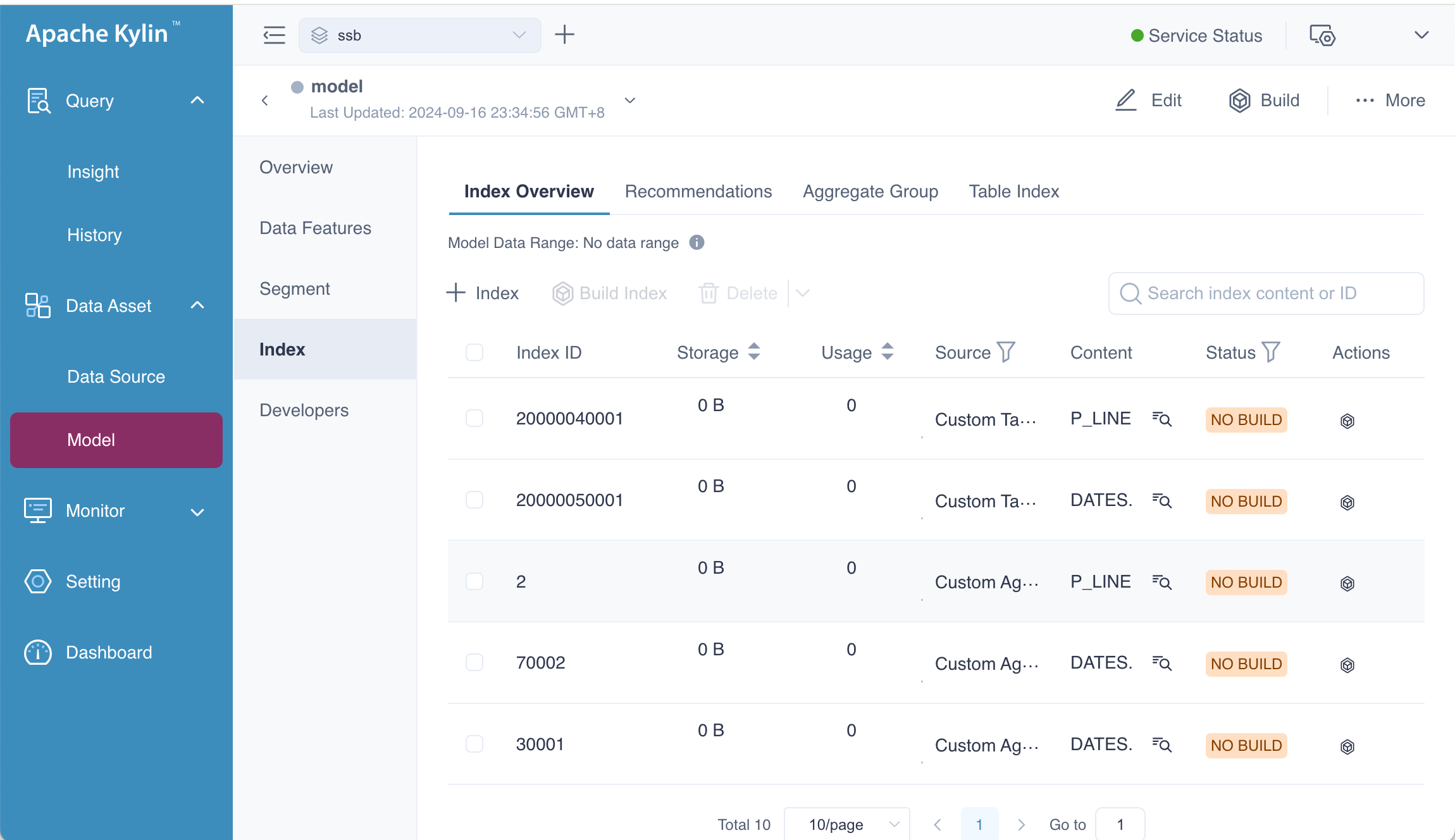The width and height of the screenshot is (1455, 840).
Task: Click the Model Data Range info icon
Action: (x=697, y=243)
